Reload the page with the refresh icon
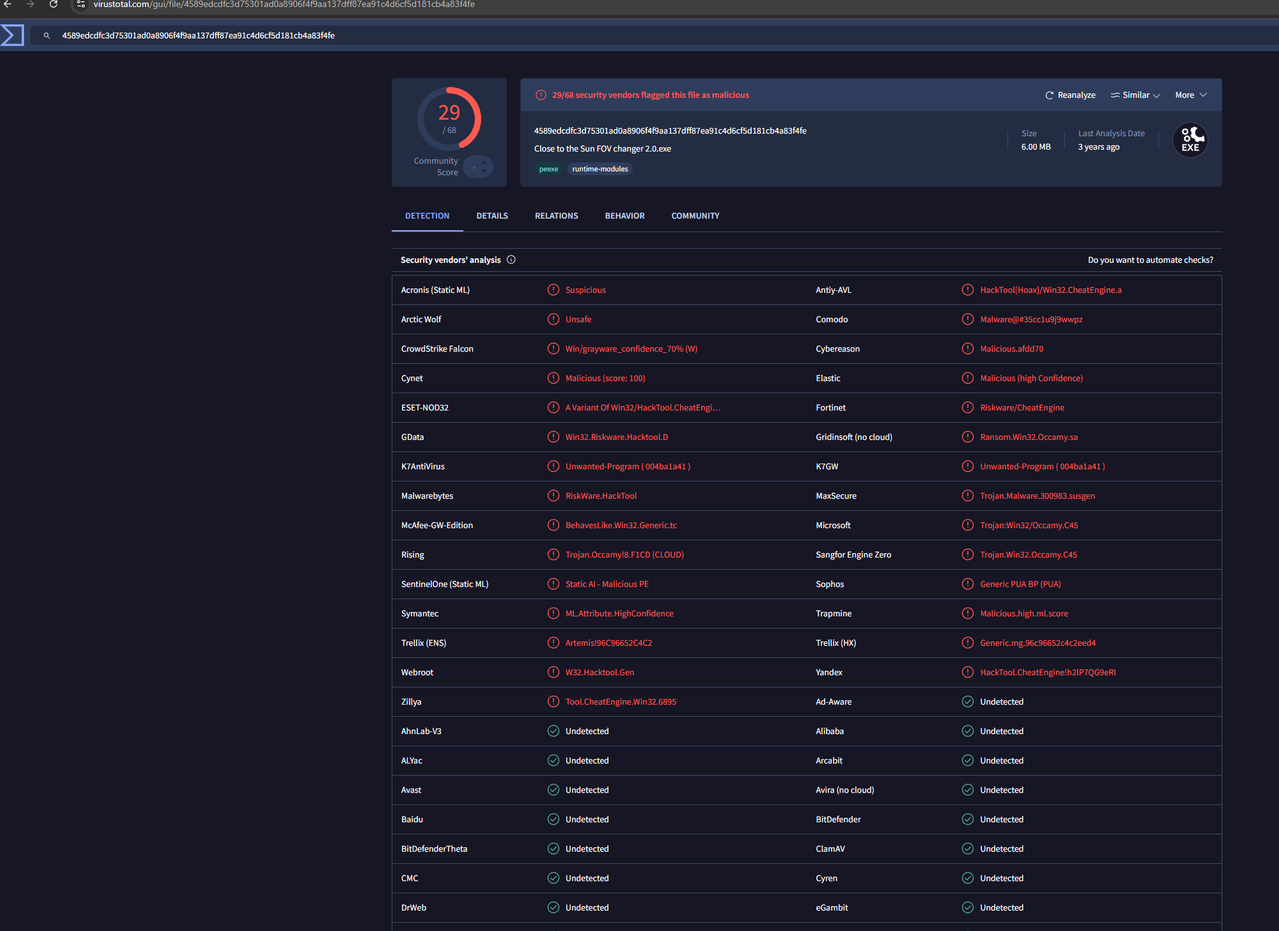 53,4
